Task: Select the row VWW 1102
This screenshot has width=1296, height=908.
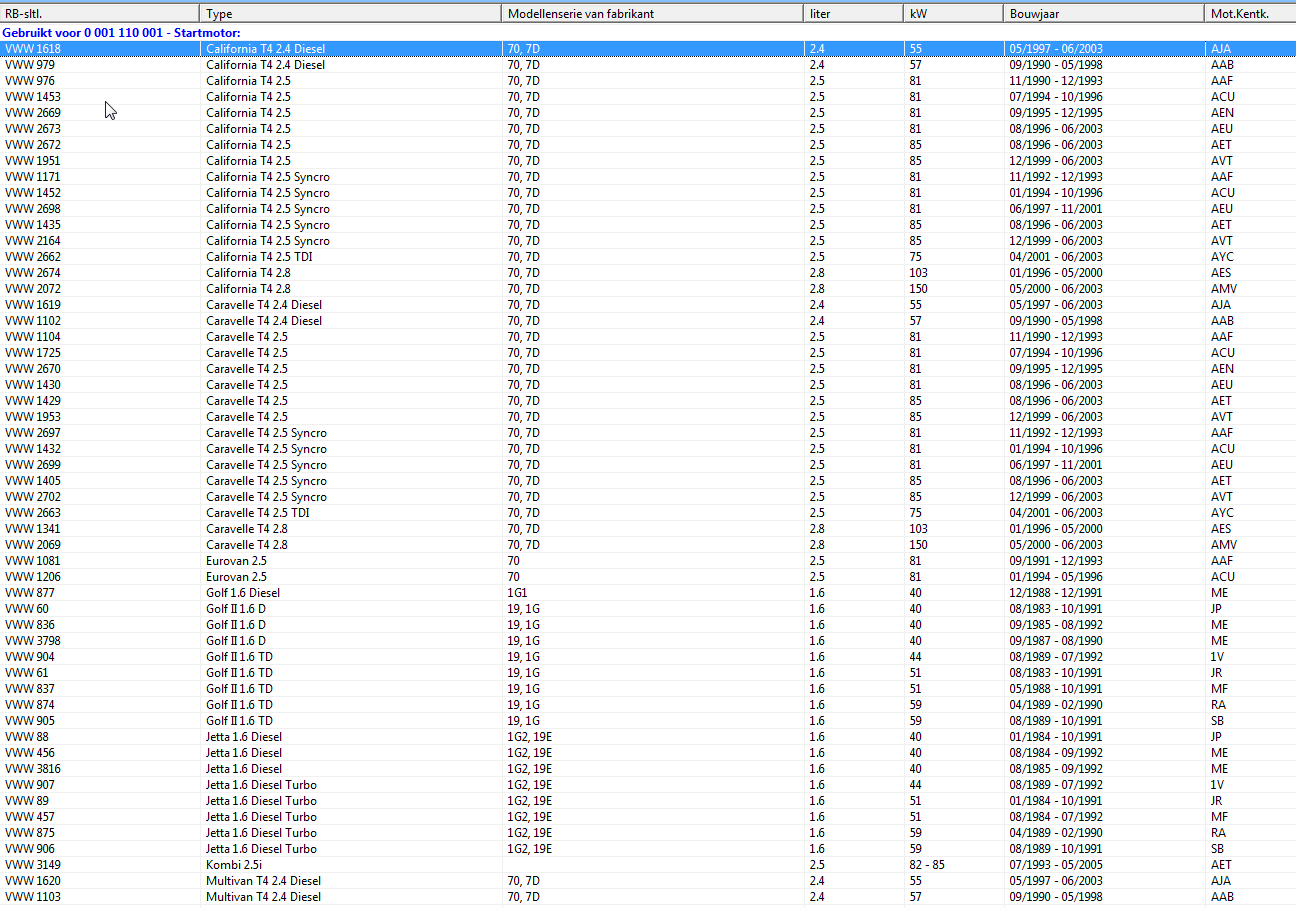Action: click(x=648, y=321)
